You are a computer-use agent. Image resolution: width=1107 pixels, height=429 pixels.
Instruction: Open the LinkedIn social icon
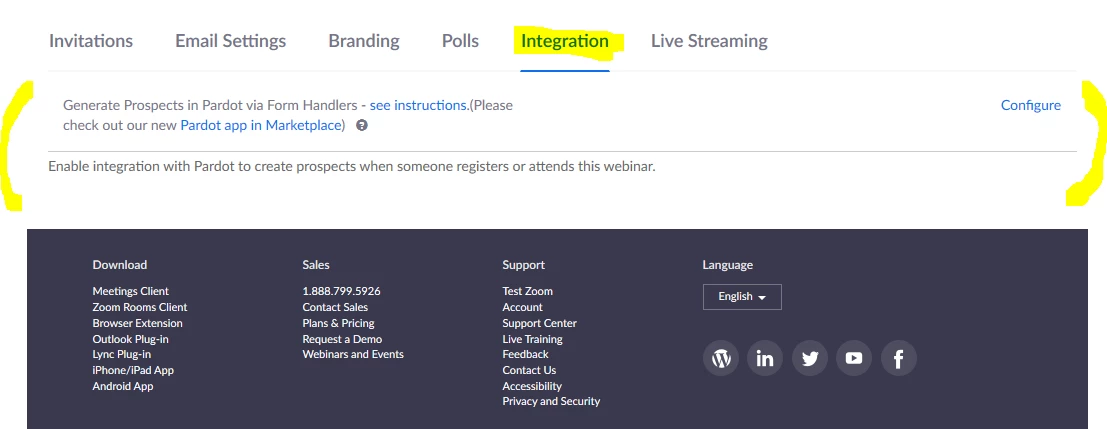tap(765, 358)
